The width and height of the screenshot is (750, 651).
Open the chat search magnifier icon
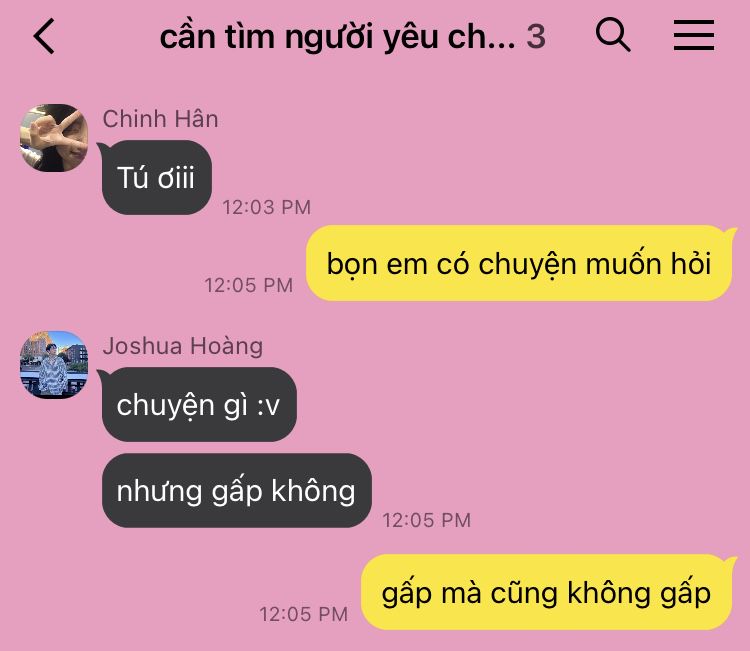(613, 34)
